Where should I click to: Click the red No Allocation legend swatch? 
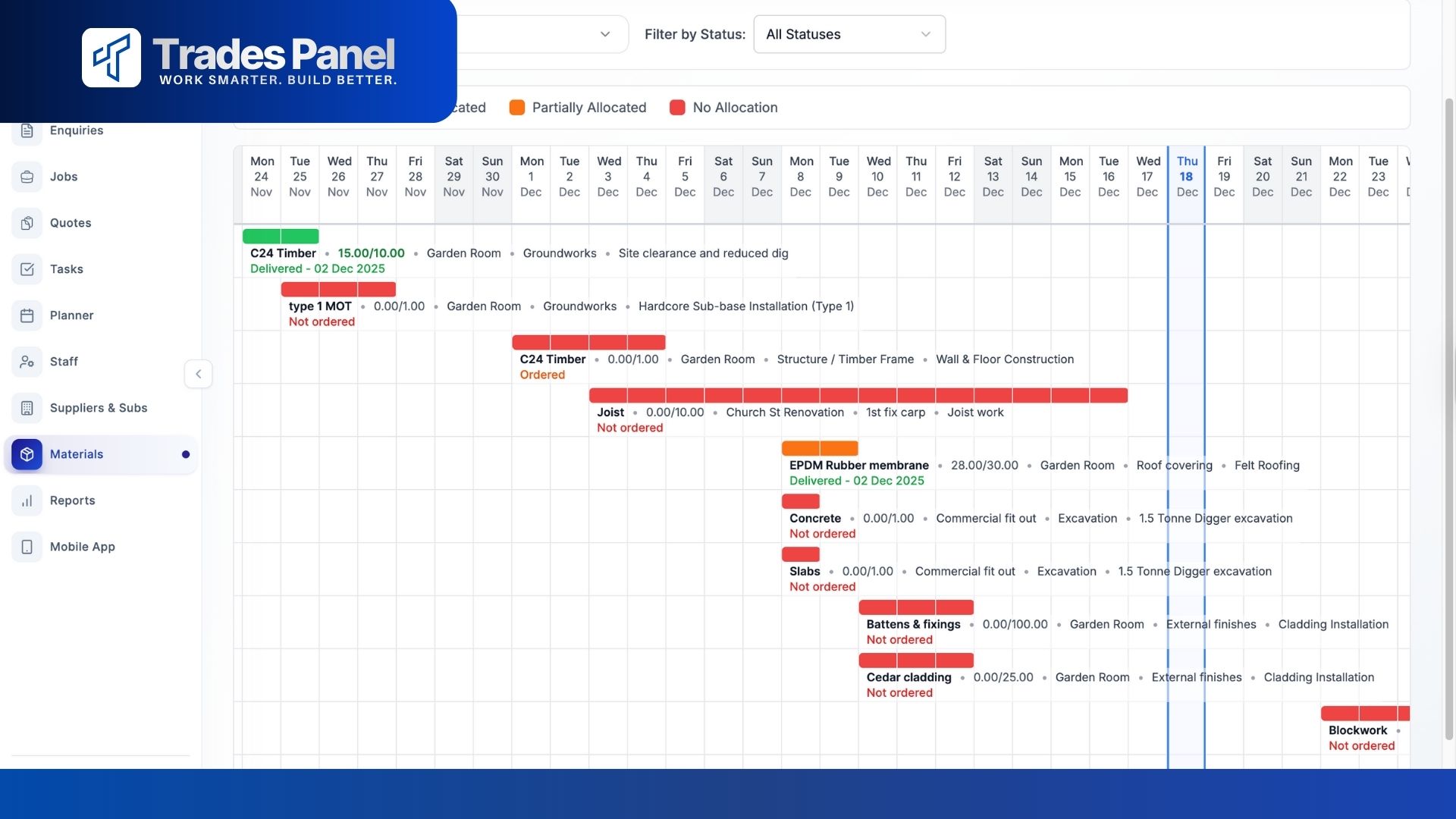click(x=677, y=108)
